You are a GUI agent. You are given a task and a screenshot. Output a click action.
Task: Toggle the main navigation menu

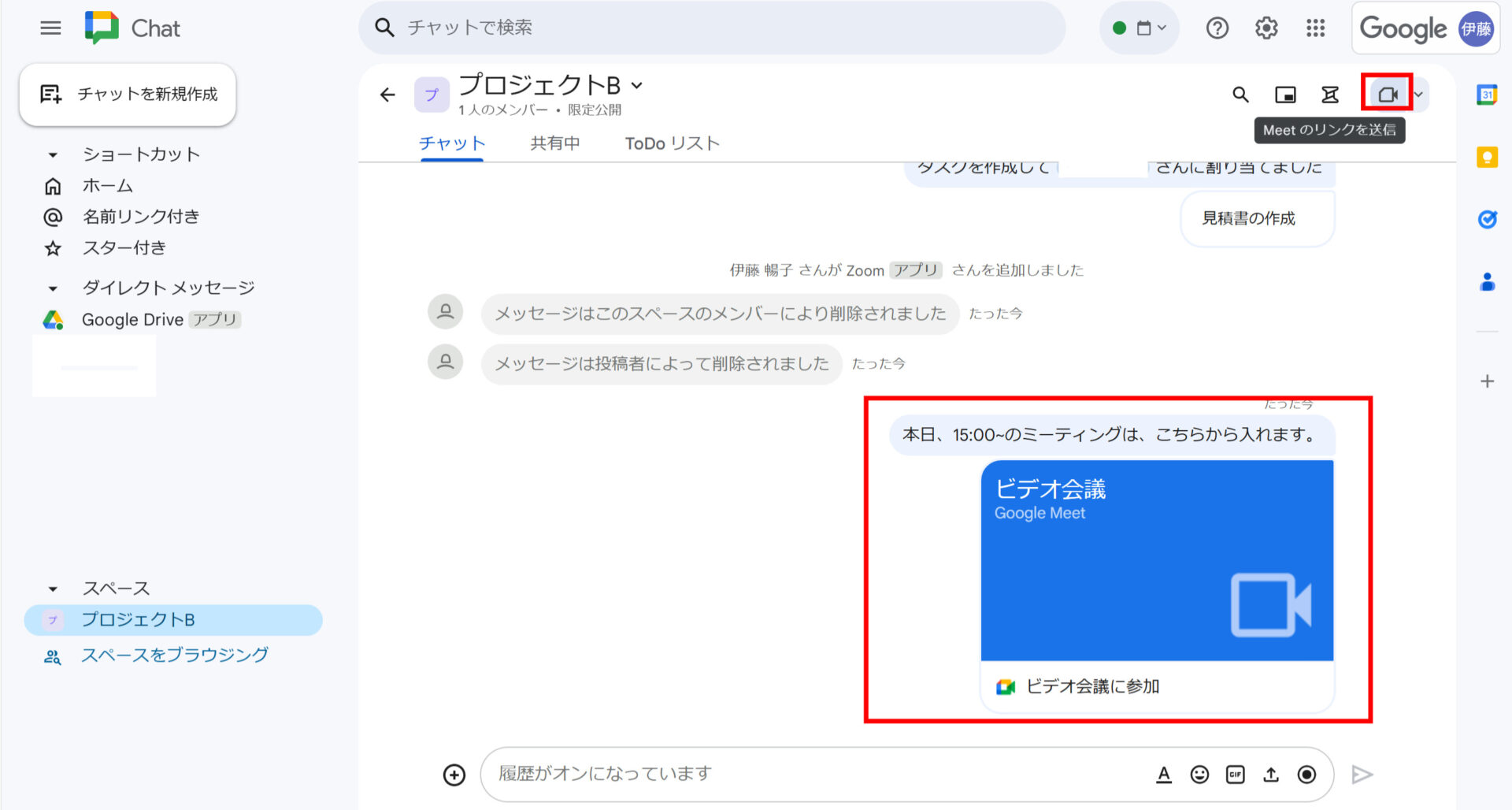pyautogui.click(x=50, y=28)
